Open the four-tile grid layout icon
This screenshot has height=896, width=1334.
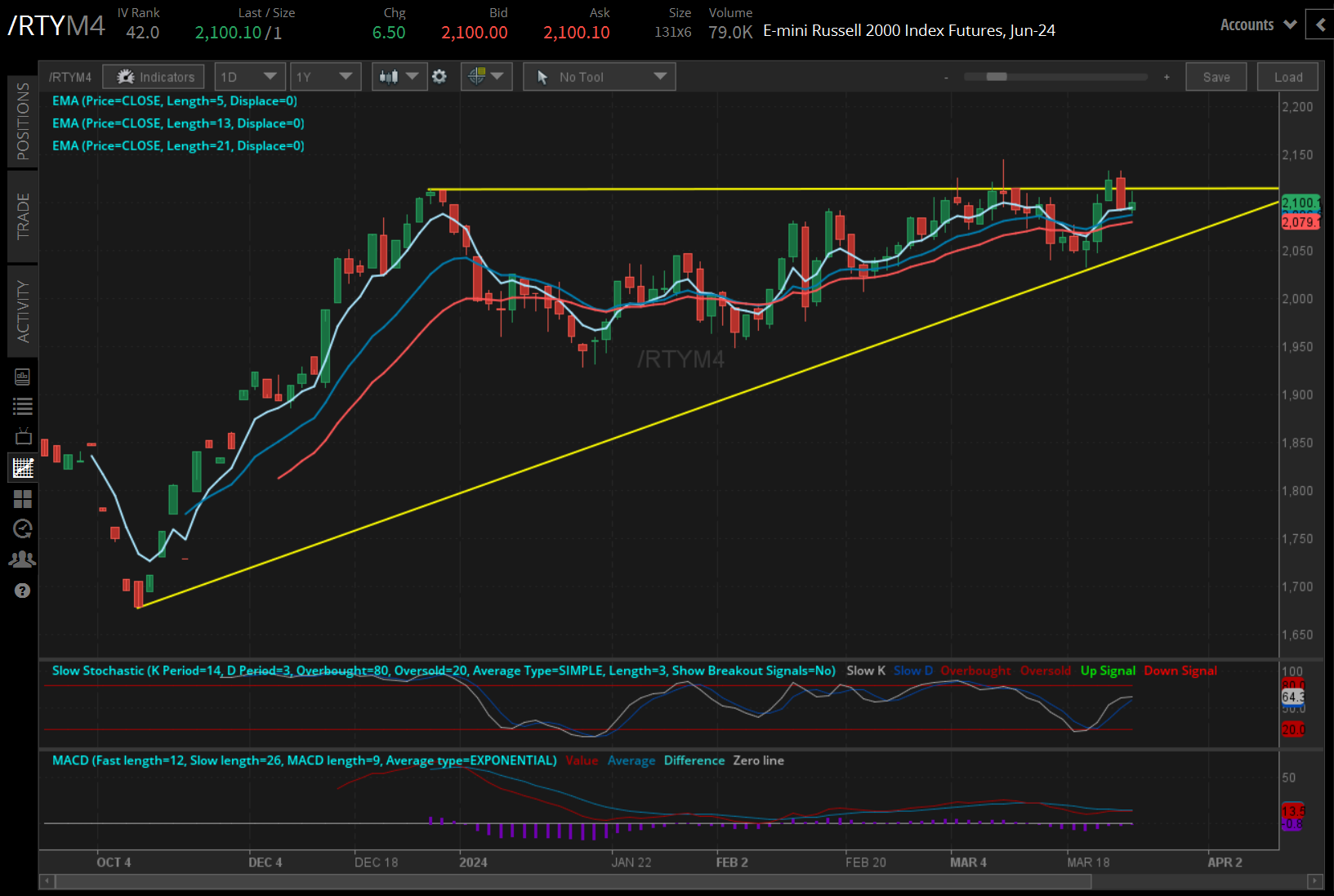click(23, 498)
